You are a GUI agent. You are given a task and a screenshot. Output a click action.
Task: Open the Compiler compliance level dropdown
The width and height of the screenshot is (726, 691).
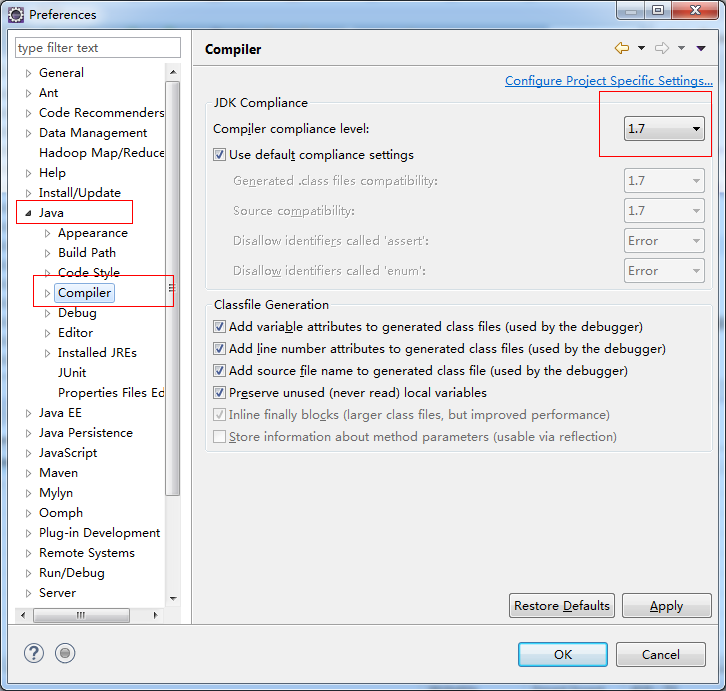click(664, 129)
